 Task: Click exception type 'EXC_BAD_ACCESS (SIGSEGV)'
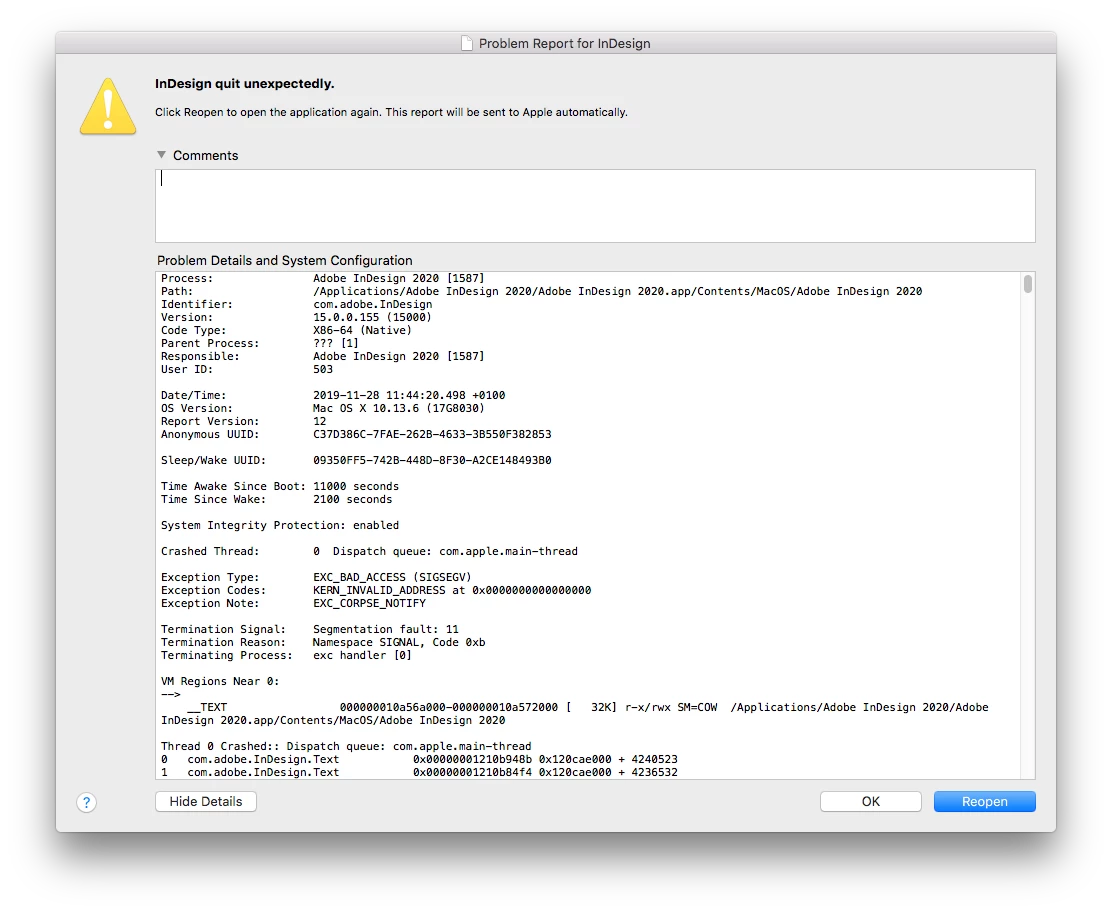point(392,577)
